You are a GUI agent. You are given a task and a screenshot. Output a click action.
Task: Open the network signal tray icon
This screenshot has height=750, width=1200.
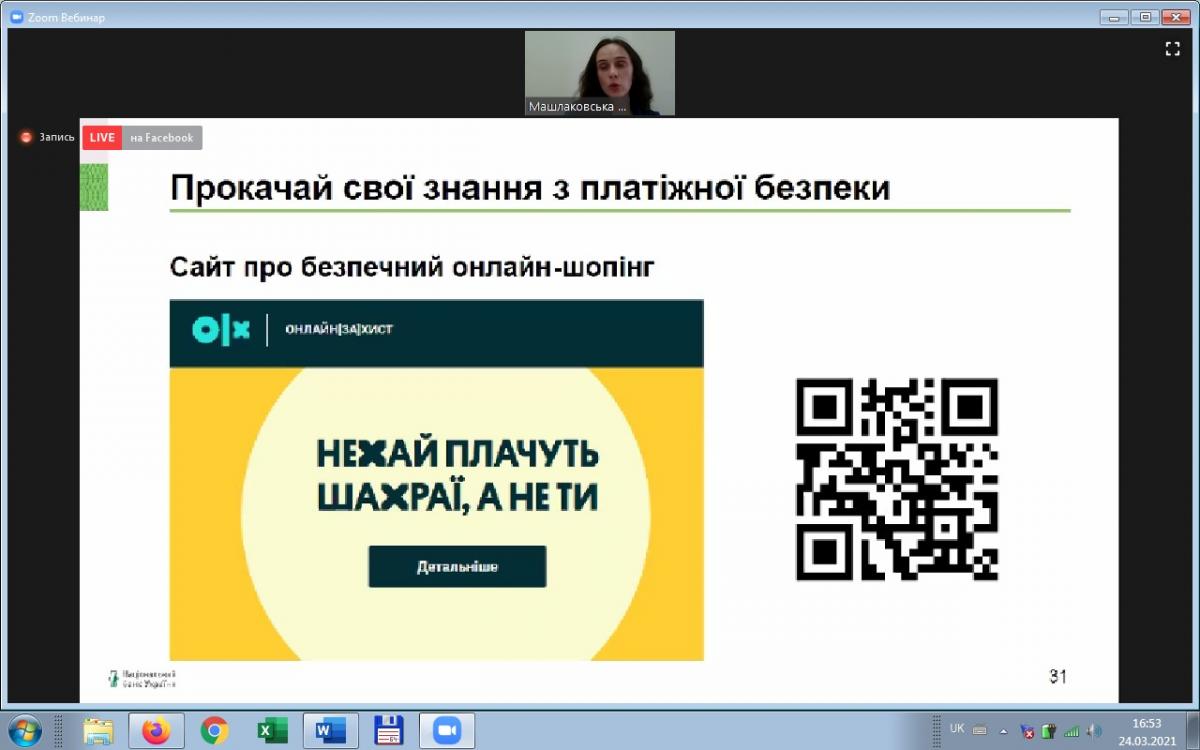1071,731
